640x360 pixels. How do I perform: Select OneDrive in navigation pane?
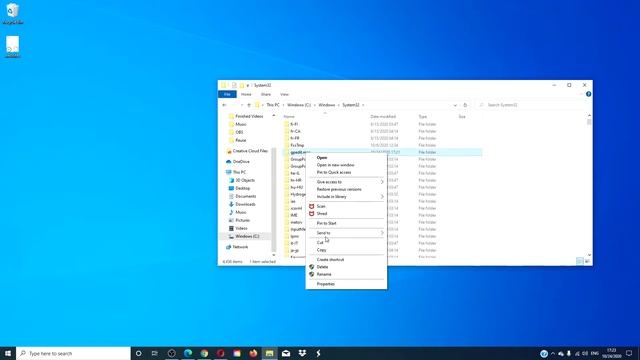[241, 162]
